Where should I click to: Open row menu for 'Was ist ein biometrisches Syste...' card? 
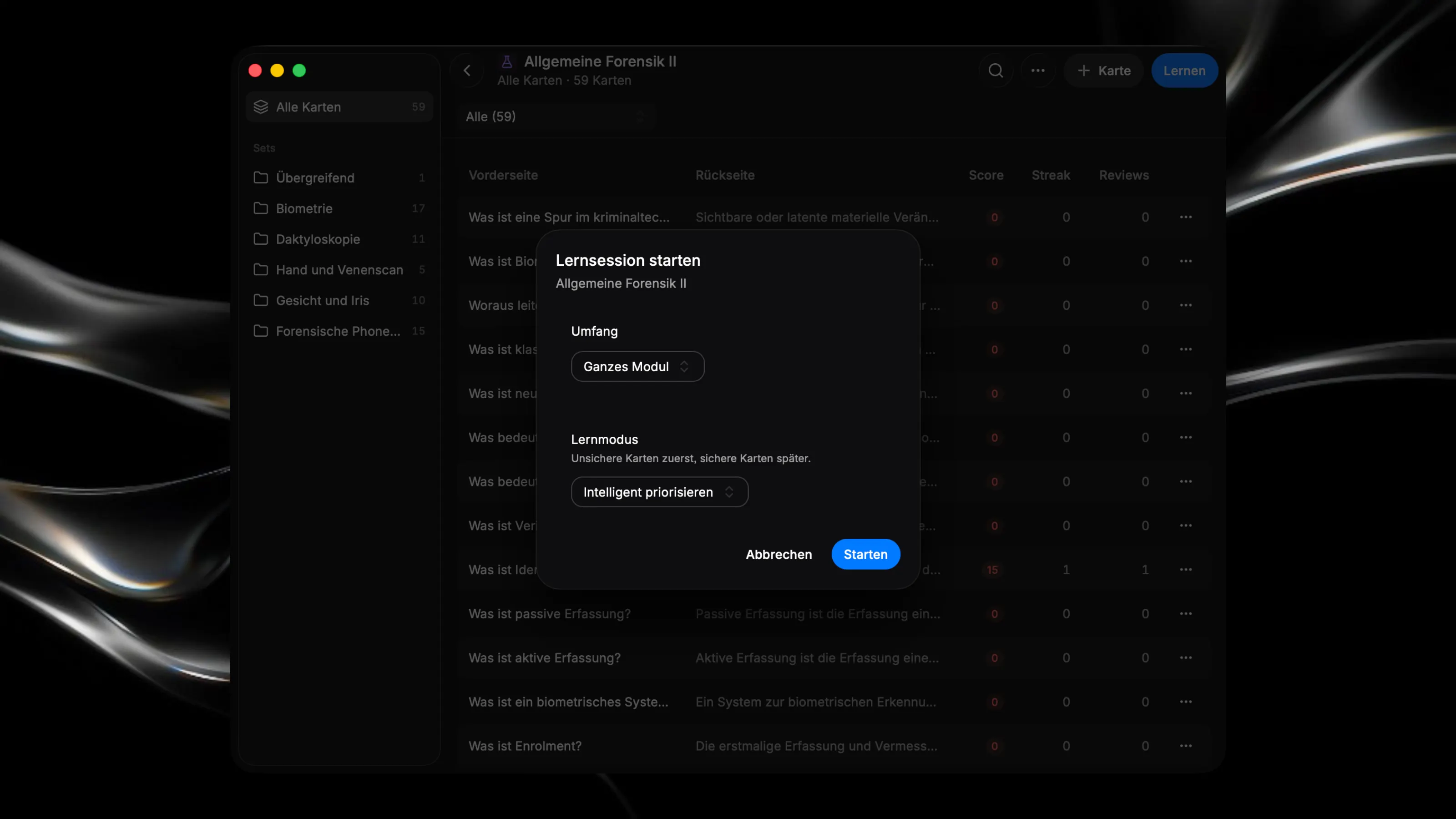(1186, 702)
